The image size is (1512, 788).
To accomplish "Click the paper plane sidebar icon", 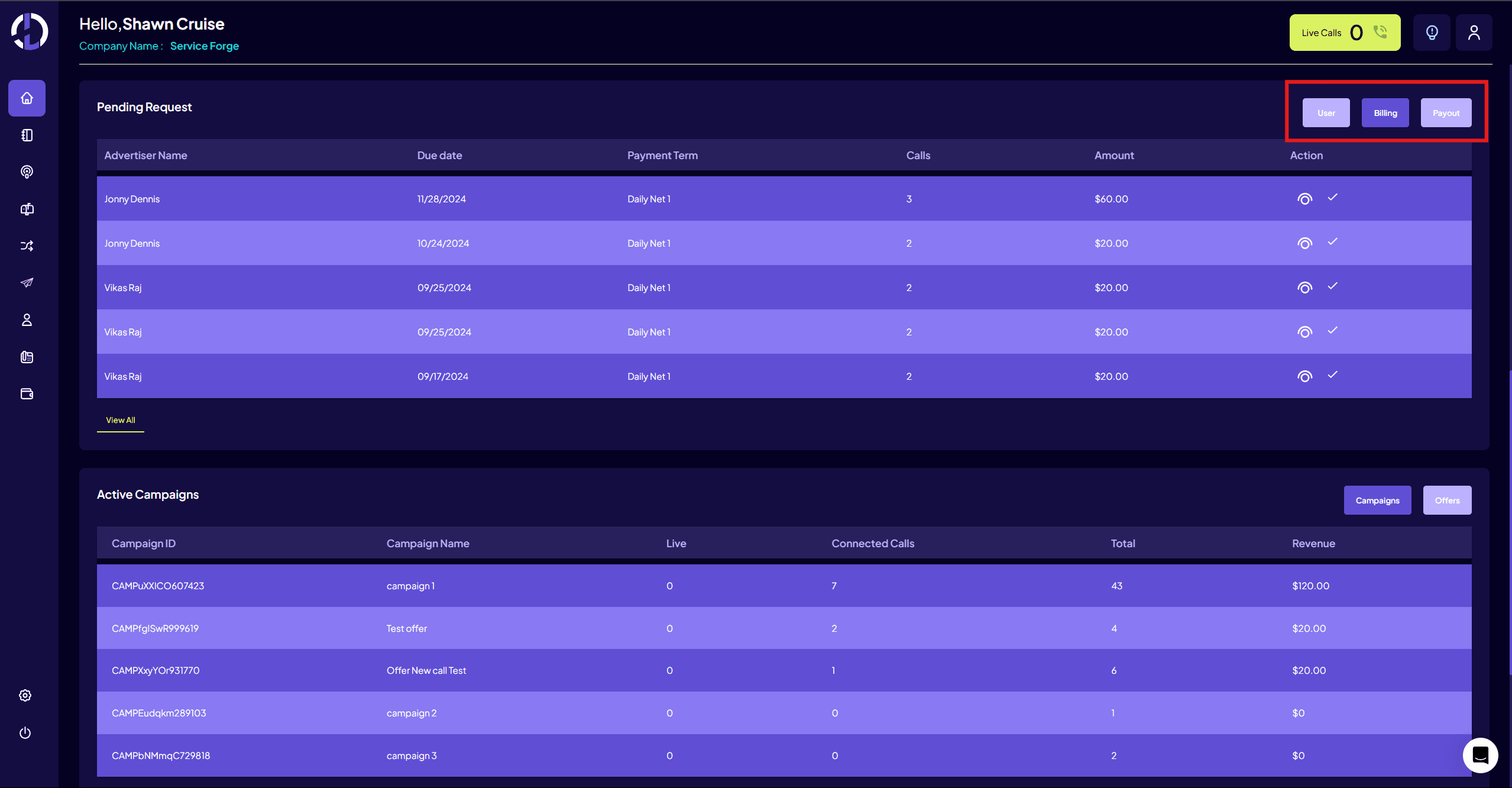I will pyautogui.click(x=27, y=283).
